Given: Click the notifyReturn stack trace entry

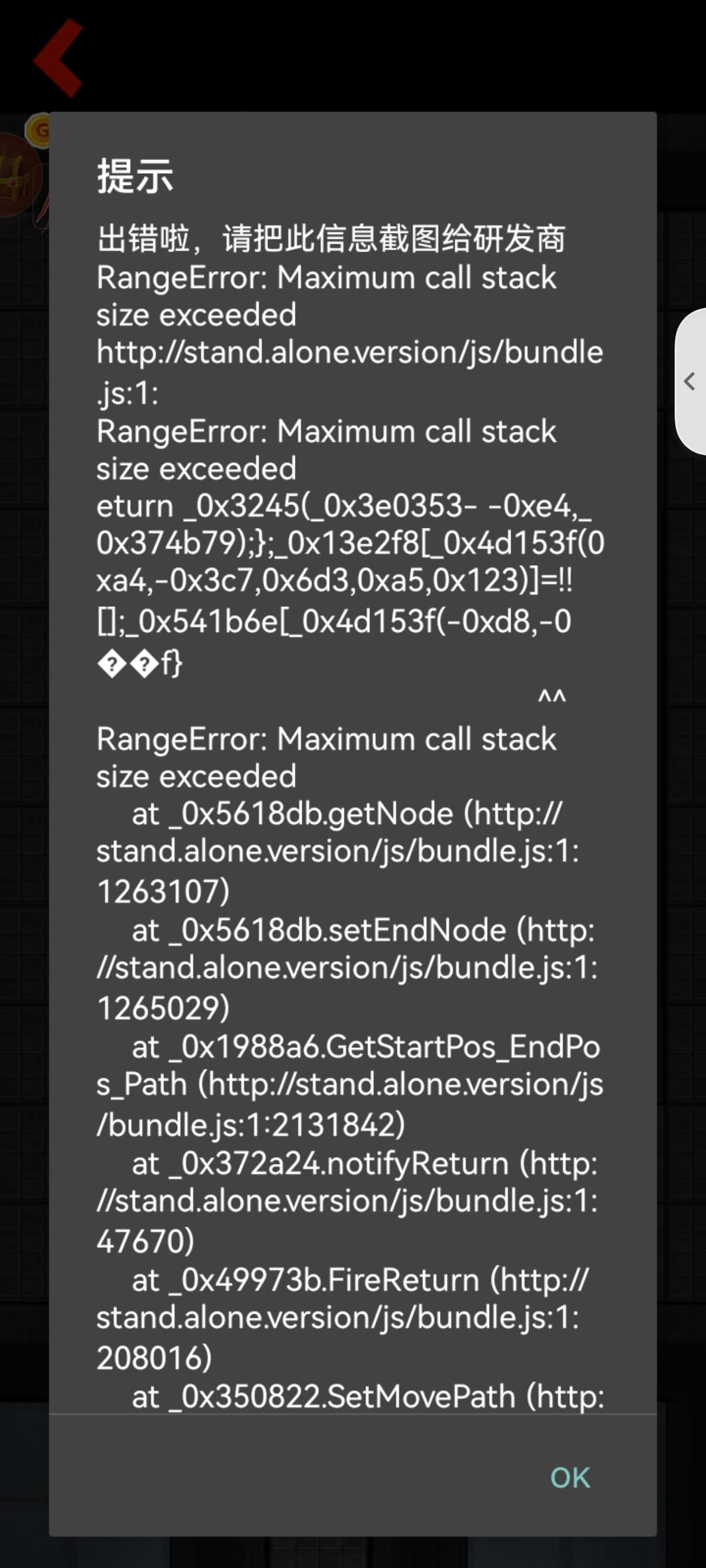Looking at the screenshot, I should tap(364, 1164).
